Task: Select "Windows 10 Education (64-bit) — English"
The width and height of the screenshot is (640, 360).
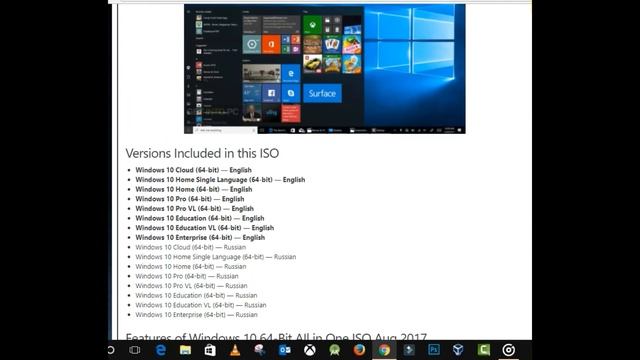Action: [x=200, y=218]
